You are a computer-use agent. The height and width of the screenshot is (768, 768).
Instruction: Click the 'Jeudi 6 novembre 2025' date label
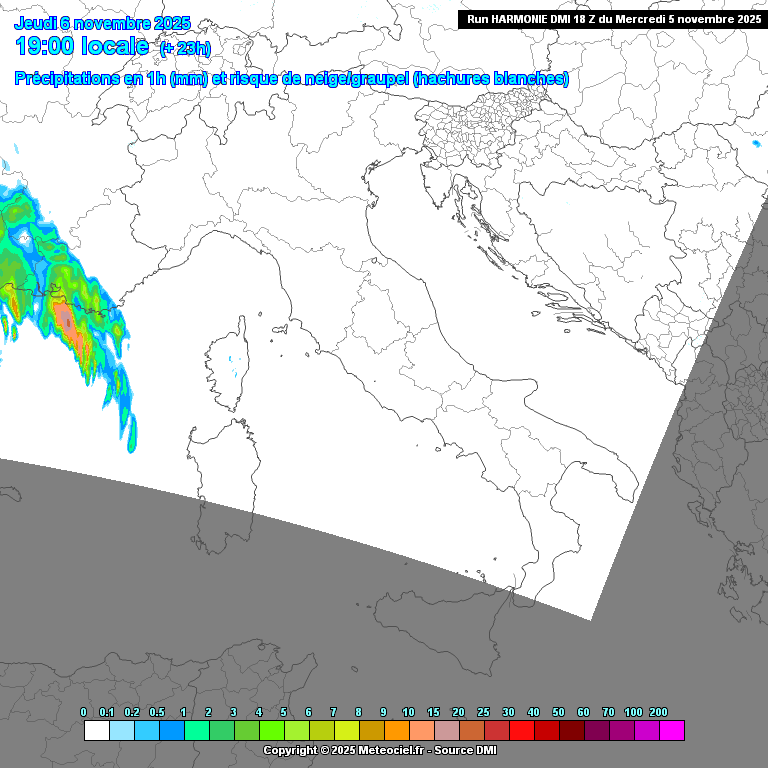tap(102, 23)
